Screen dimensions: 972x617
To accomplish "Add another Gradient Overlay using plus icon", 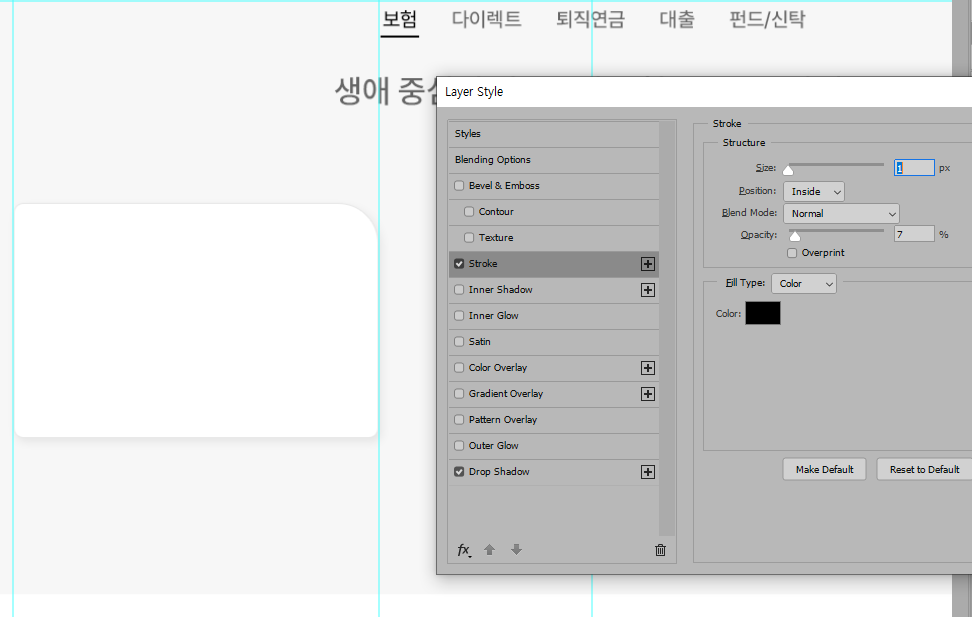I will point(648,394).
